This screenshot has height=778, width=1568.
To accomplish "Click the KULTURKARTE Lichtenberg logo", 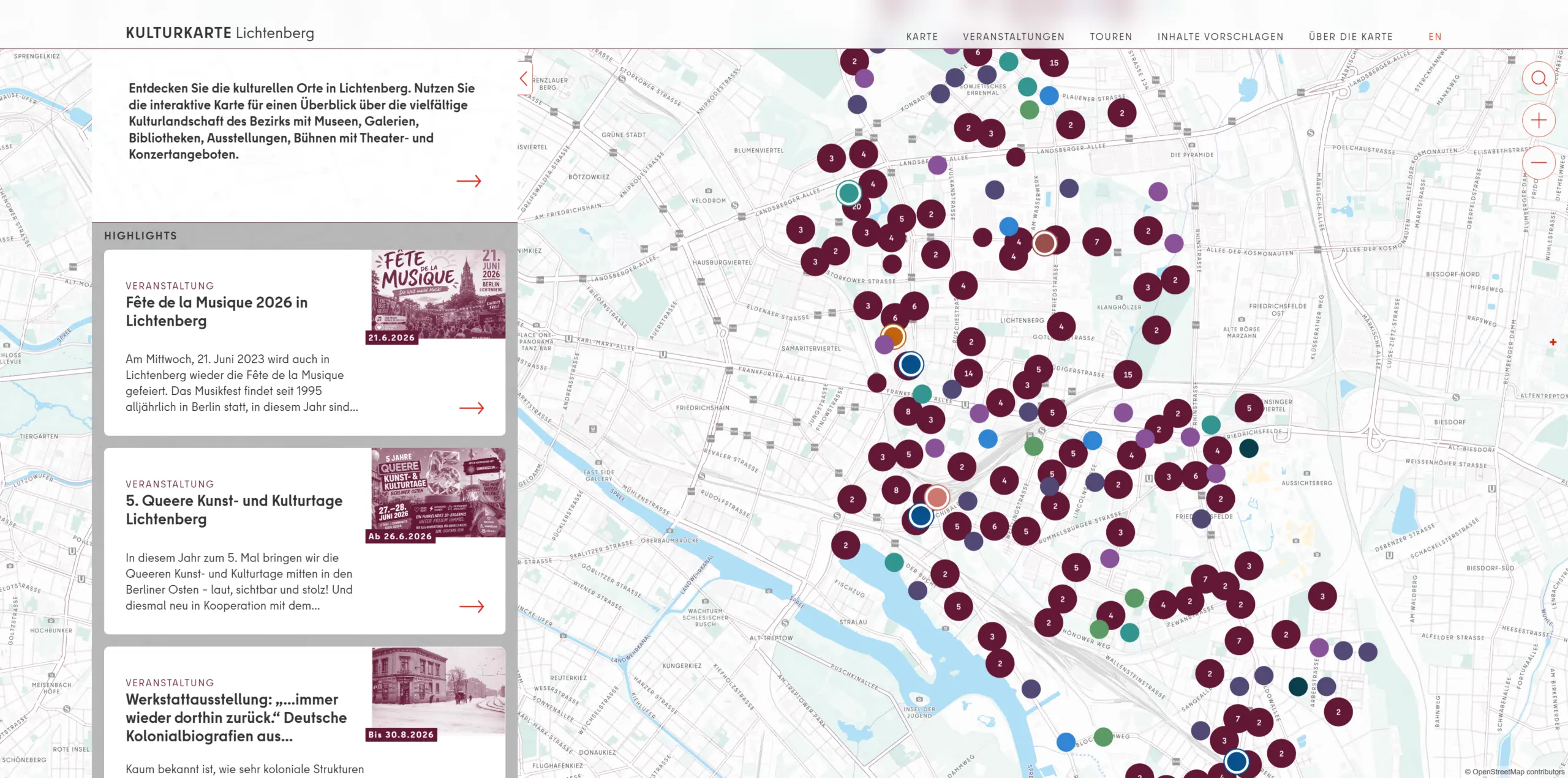I will [x=220, y=32].
